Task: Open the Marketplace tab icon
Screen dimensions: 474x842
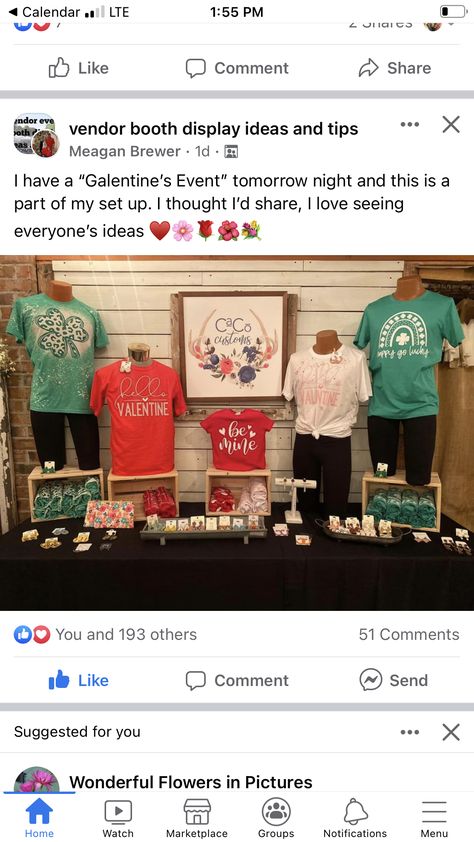Action: [197, 811]
